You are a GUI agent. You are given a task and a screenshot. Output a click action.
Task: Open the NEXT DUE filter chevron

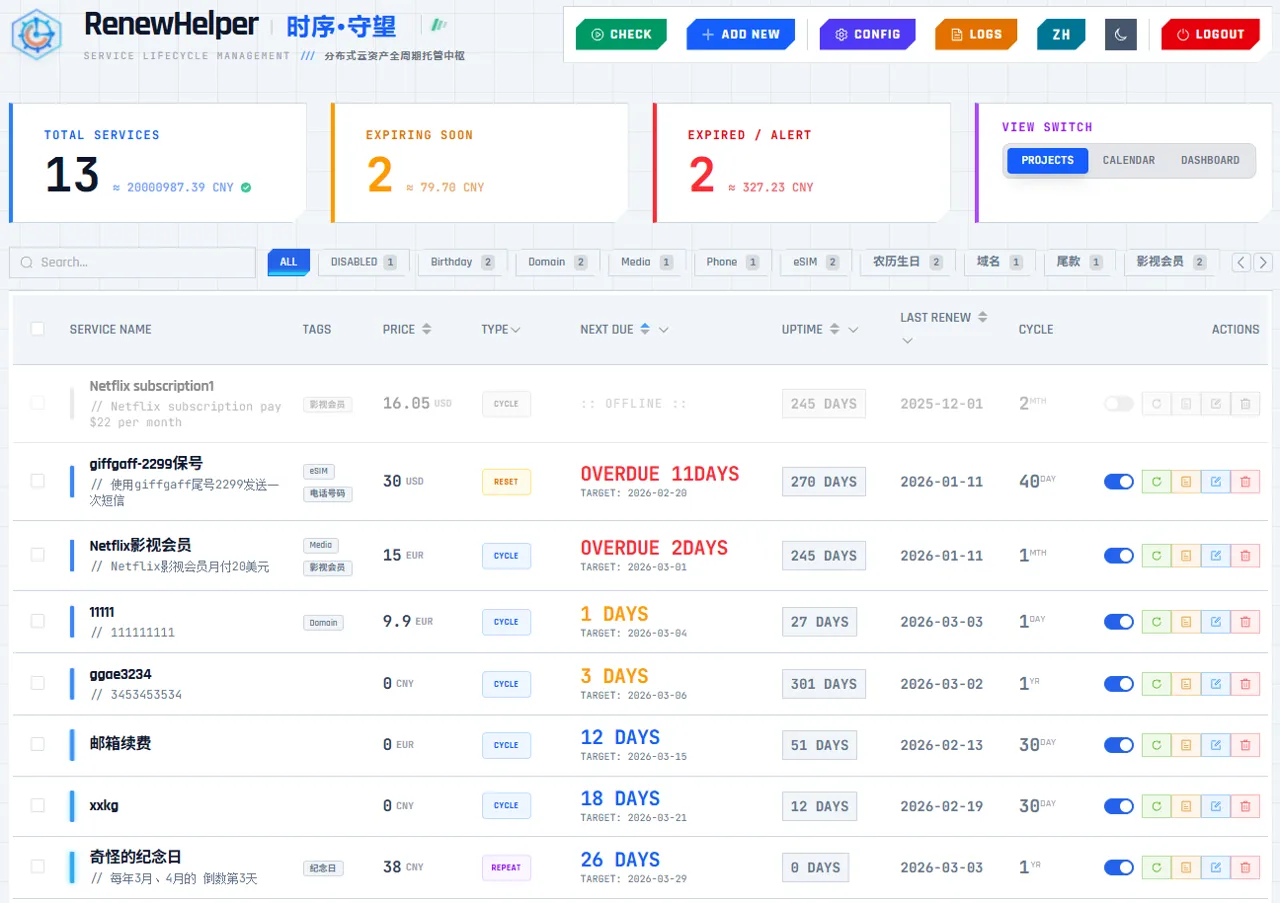pyautogui.click(x=664, y=329)
